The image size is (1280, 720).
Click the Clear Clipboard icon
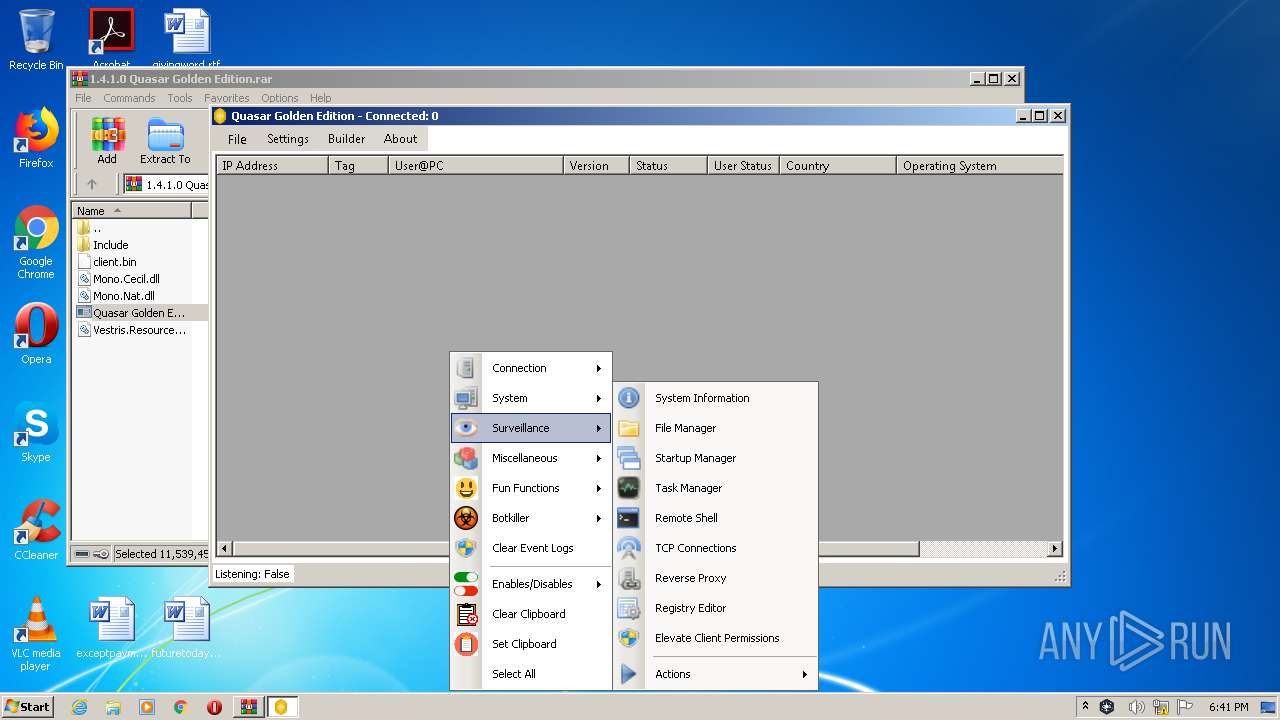coord(466,614)
